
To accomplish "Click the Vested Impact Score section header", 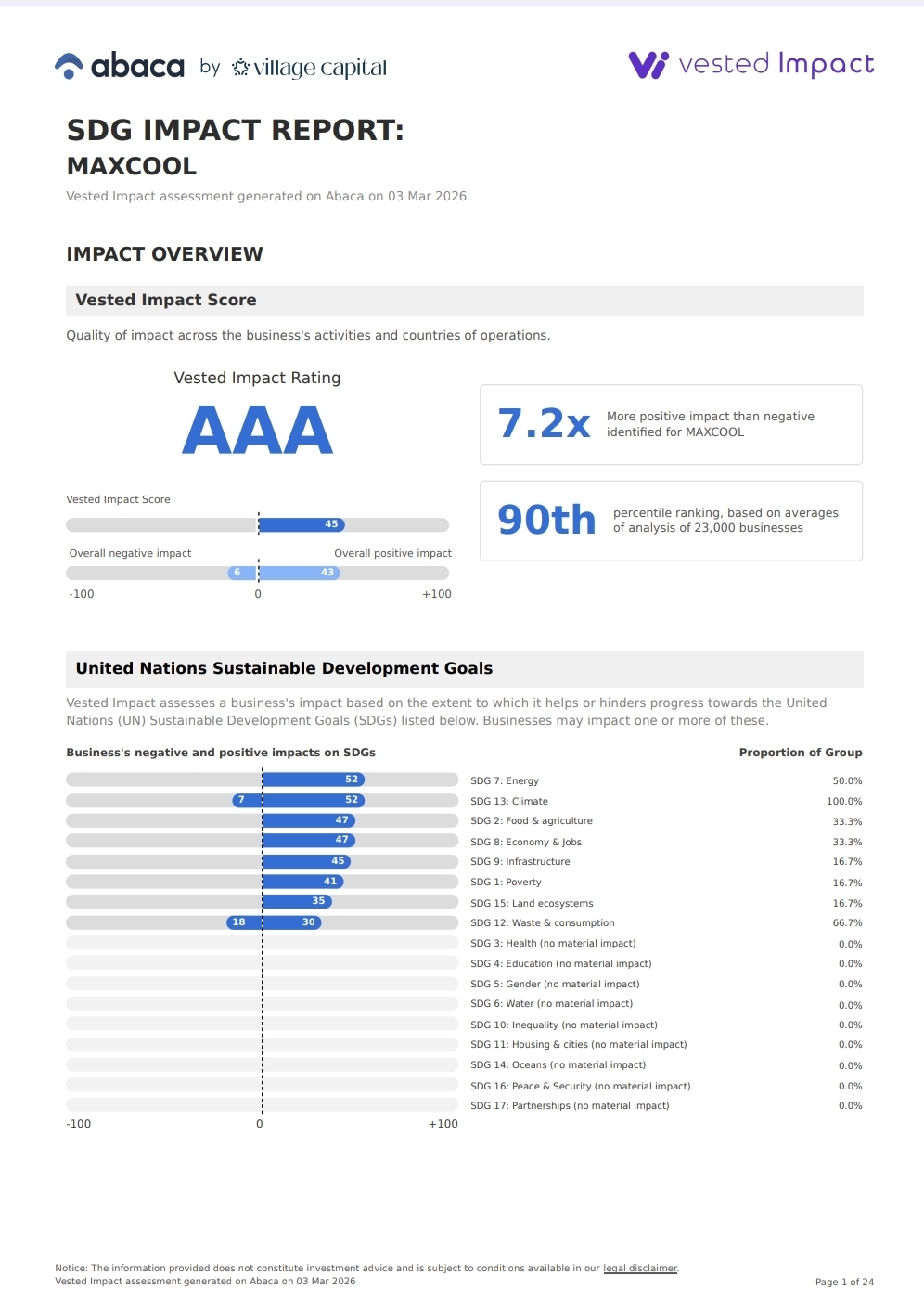I will pos(166,301).
